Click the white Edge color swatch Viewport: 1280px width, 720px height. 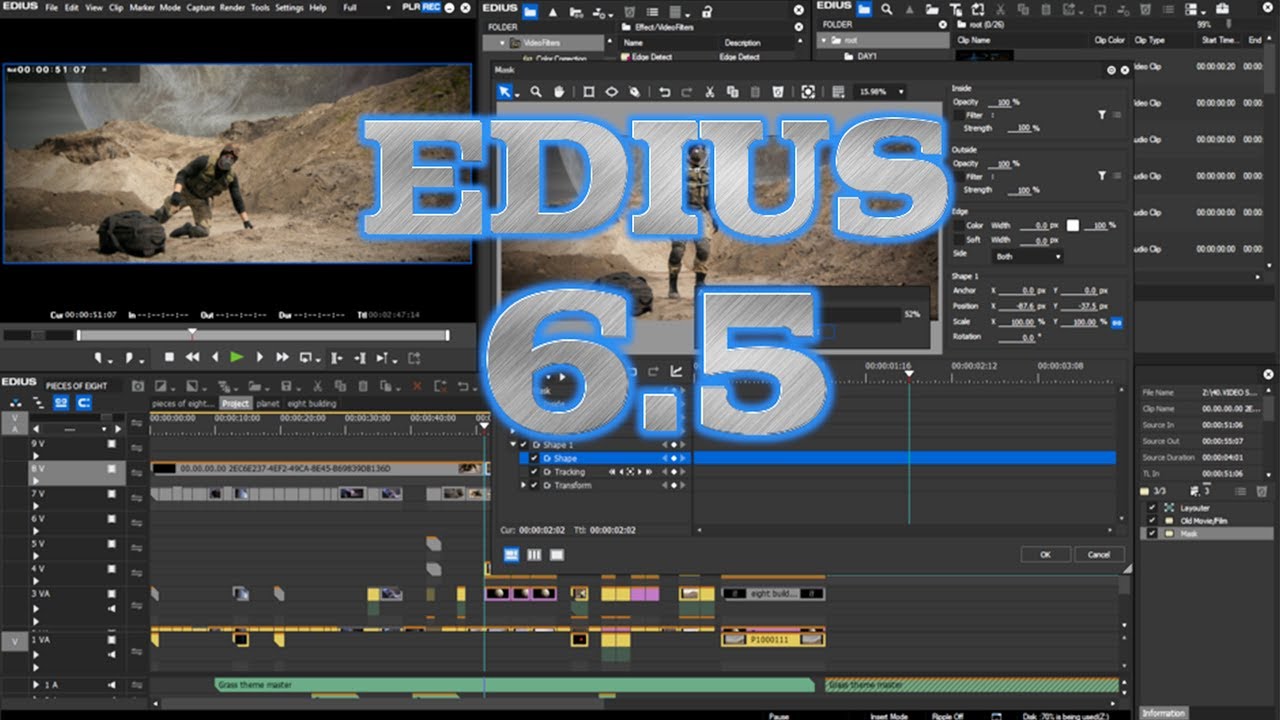coord(1073,226)
